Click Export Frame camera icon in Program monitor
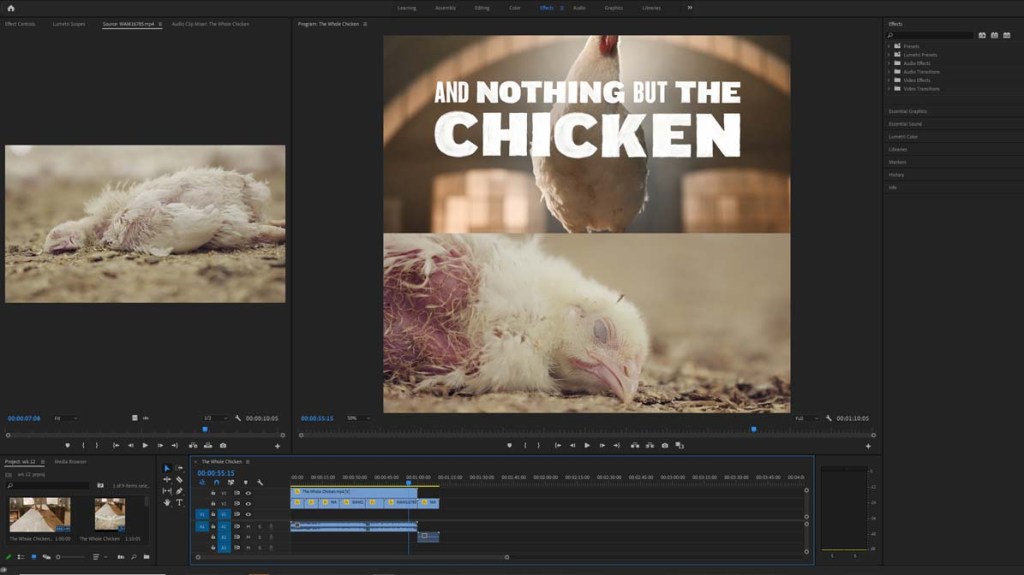Viewport: 1024px width, 575px height. (x=665, y=445)
